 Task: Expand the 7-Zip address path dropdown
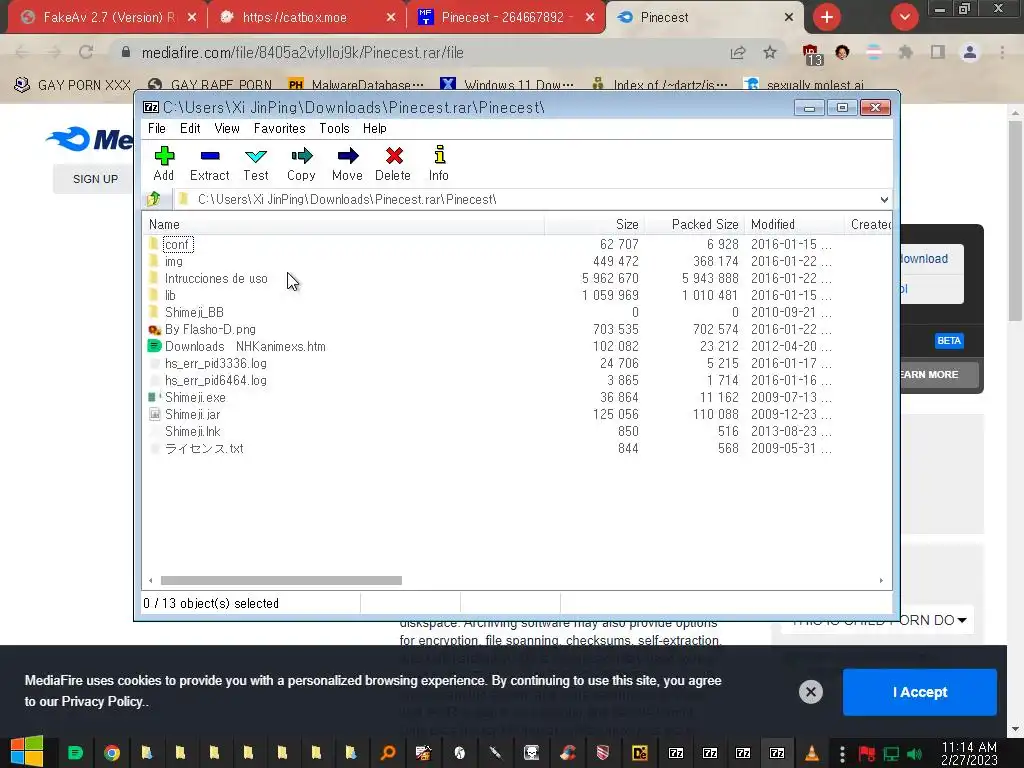(x=884, y=200)
